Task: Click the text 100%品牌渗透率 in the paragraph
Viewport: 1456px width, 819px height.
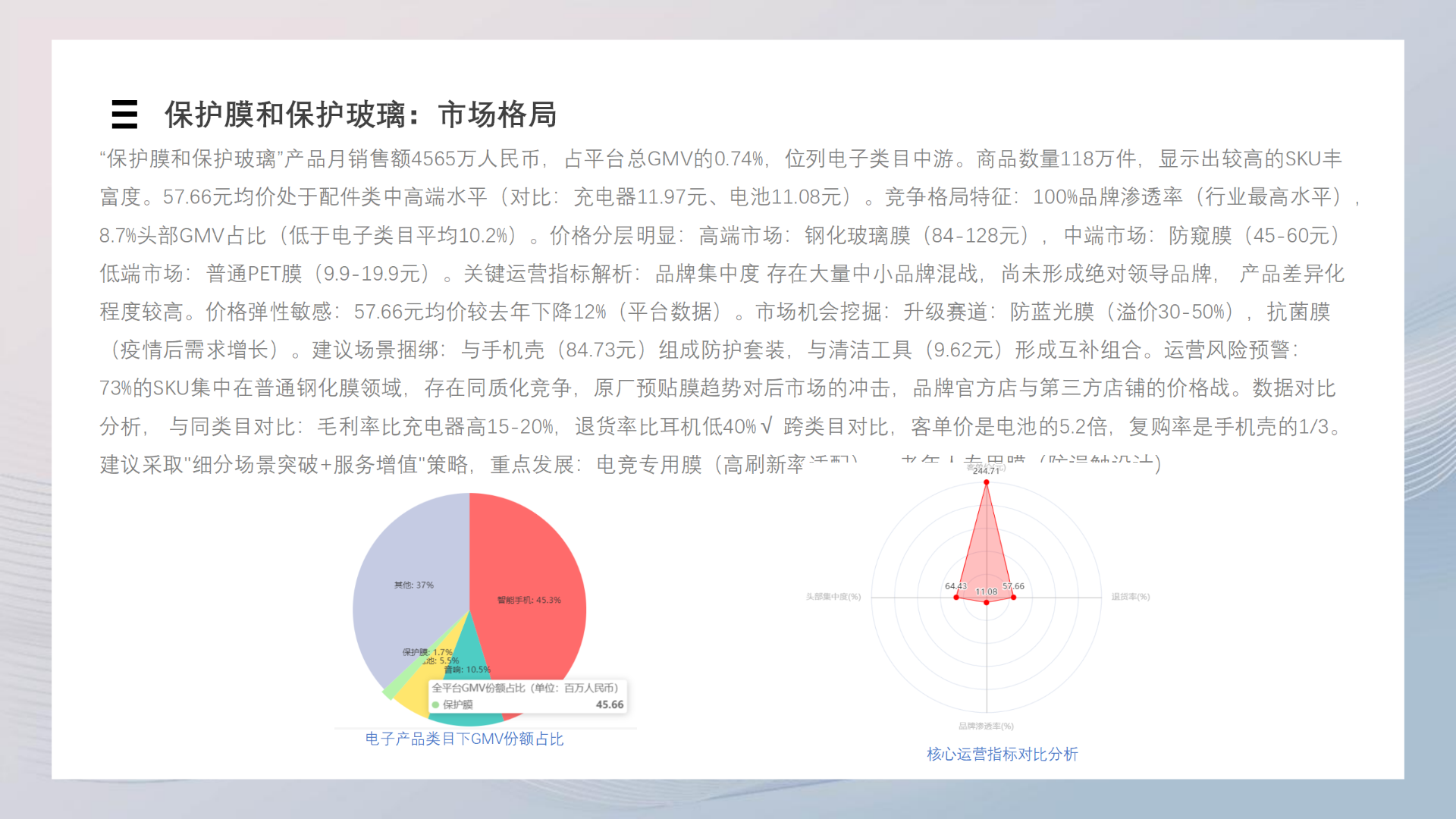Action: coord(1108,197)
